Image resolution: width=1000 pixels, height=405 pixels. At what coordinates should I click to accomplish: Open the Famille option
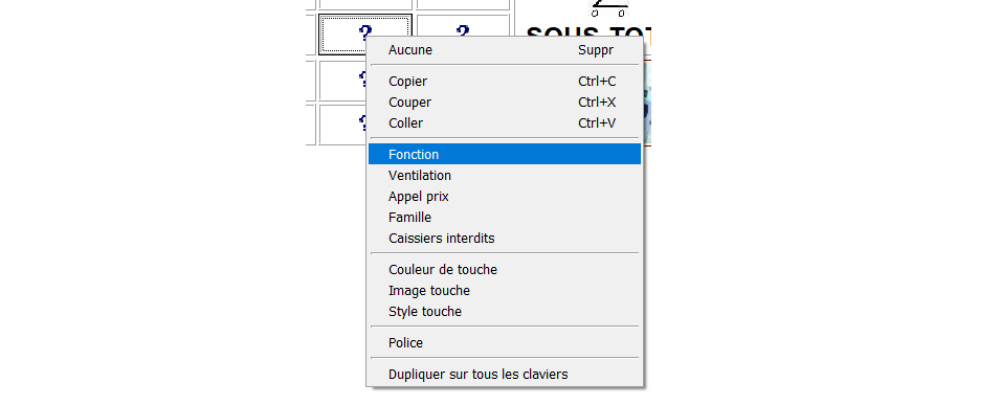point(409,217)
